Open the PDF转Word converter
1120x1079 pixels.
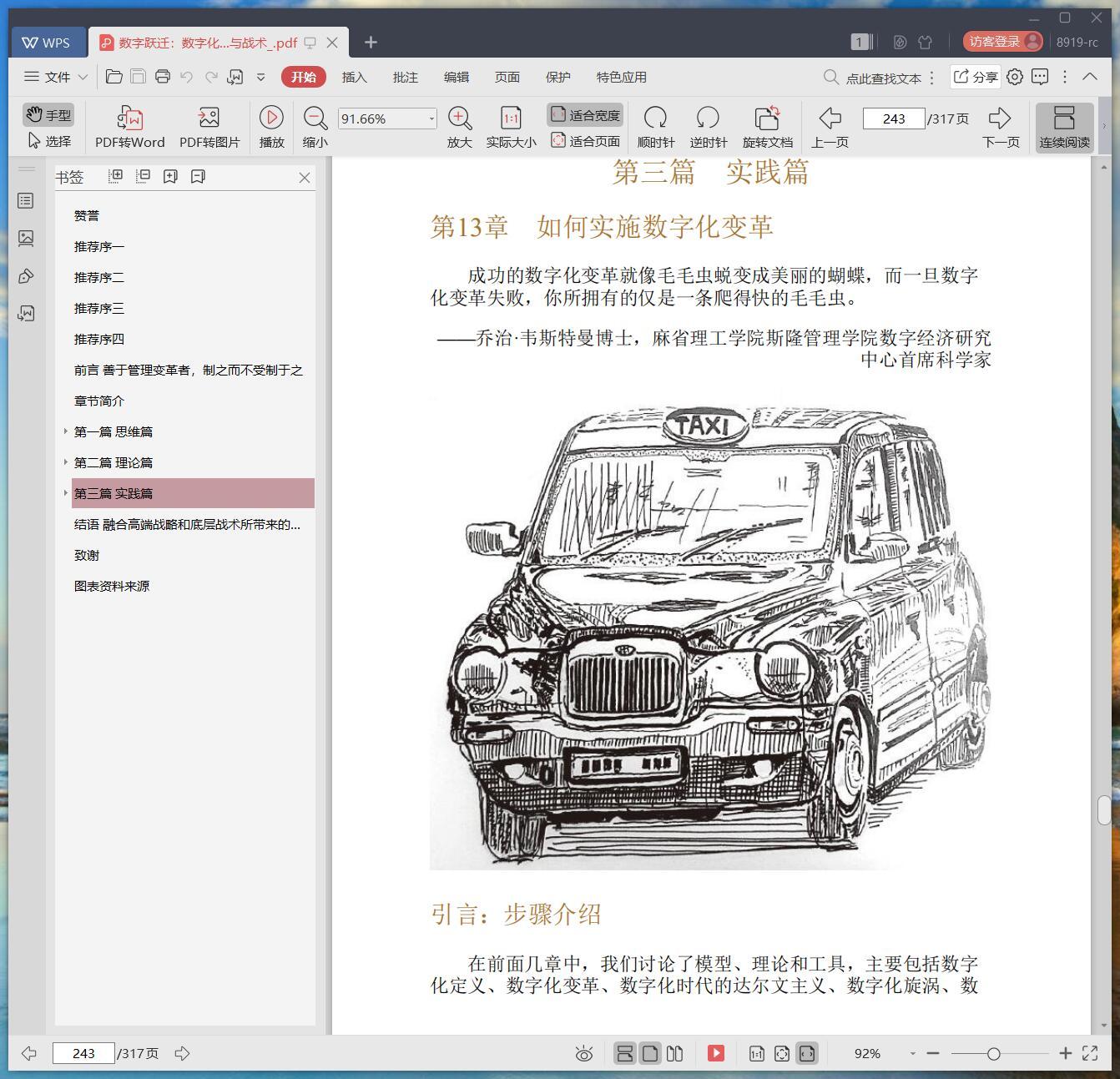tap(129, 127)
